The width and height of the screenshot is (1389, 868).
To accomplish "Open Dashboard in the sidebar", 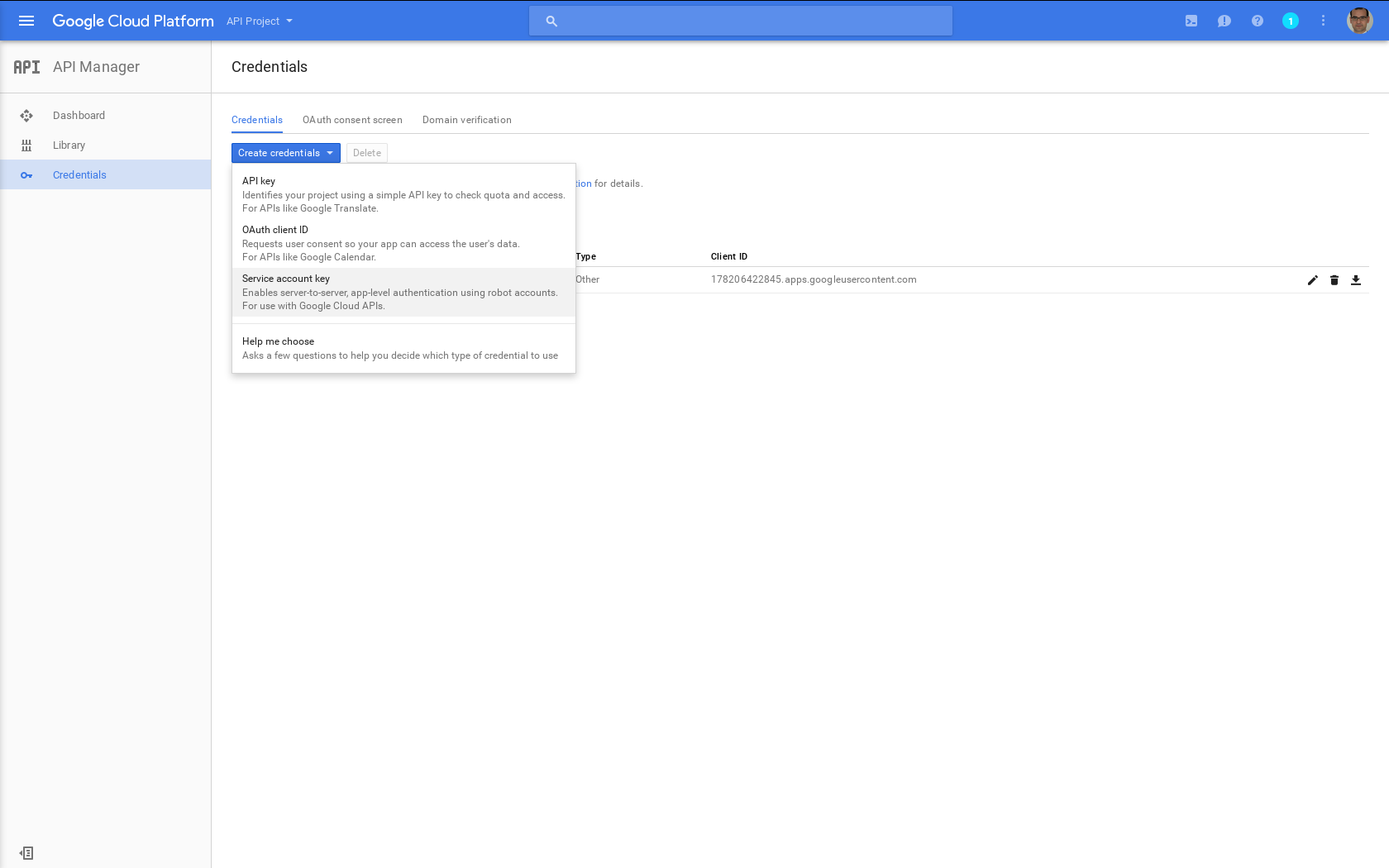I will pos(106,116).
